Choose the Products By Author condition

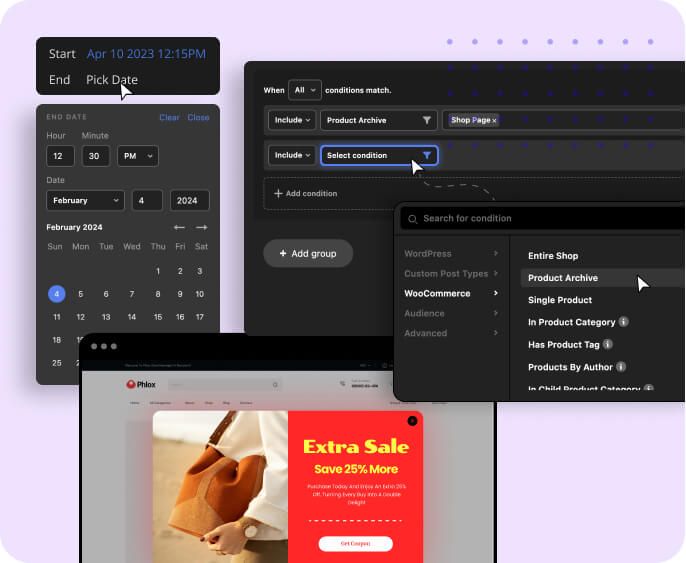click(570, 367)
